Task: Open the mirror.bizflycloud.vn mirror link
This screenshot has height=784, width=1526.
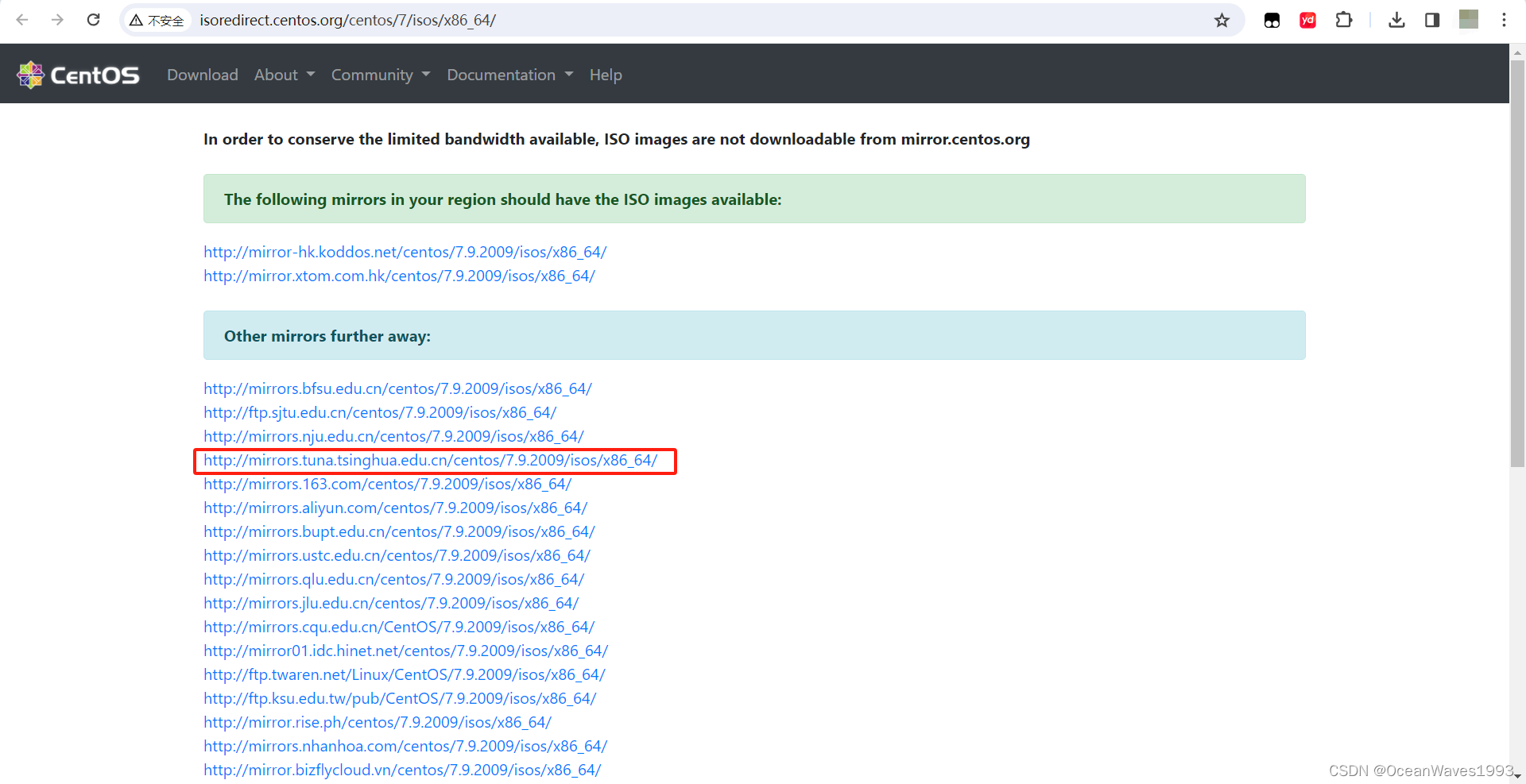Action: 402,770
